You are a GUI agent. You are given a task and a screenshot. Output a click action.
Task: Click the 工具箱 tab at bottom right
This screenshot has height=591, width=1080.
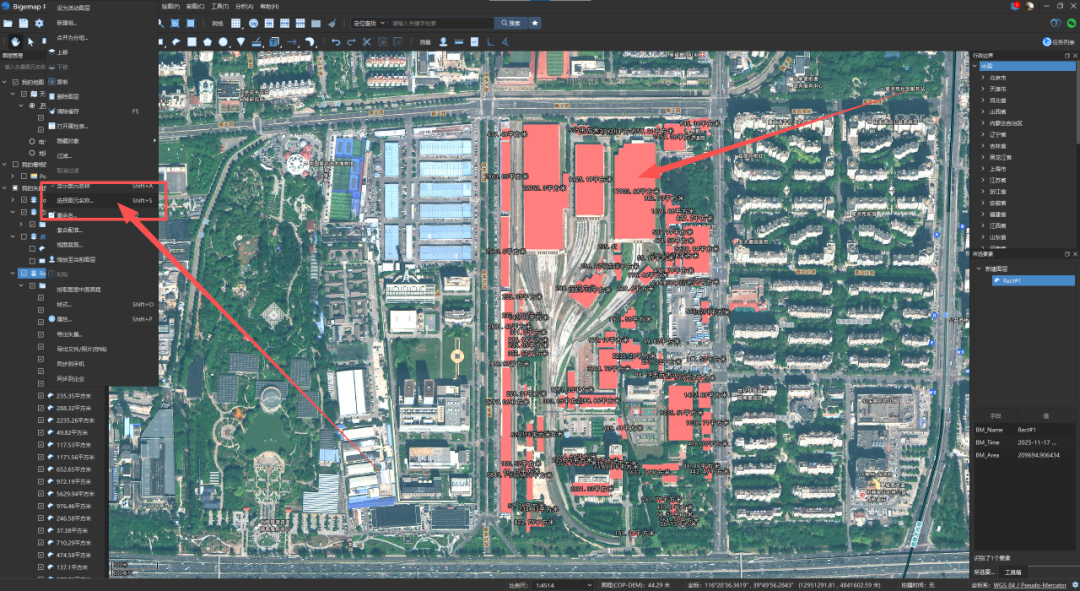[x=1012, y=572]
